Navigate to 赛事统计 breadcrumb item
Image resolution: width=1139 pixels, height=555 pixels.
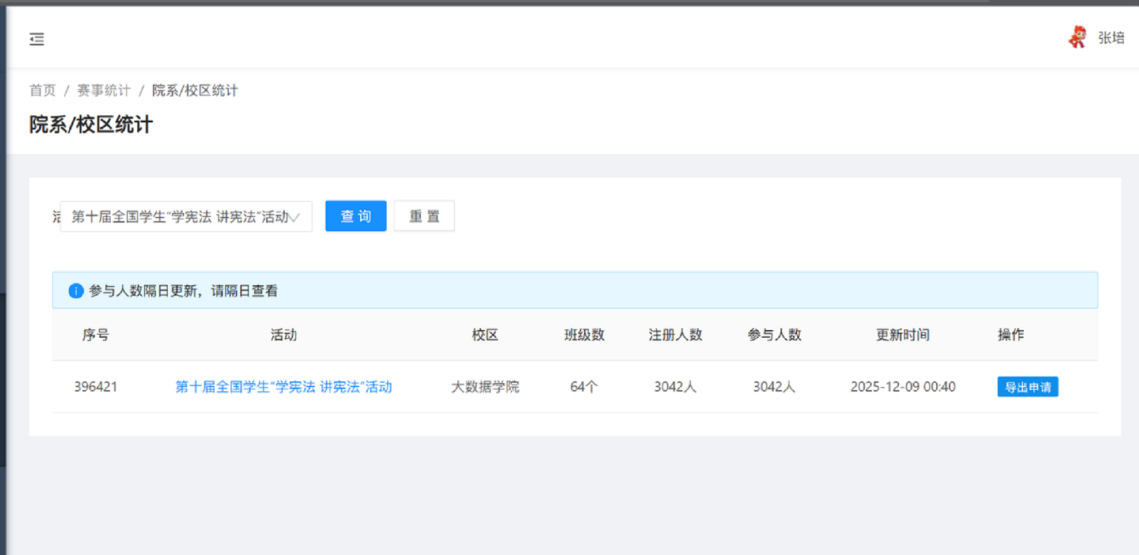tap(104, 90)
